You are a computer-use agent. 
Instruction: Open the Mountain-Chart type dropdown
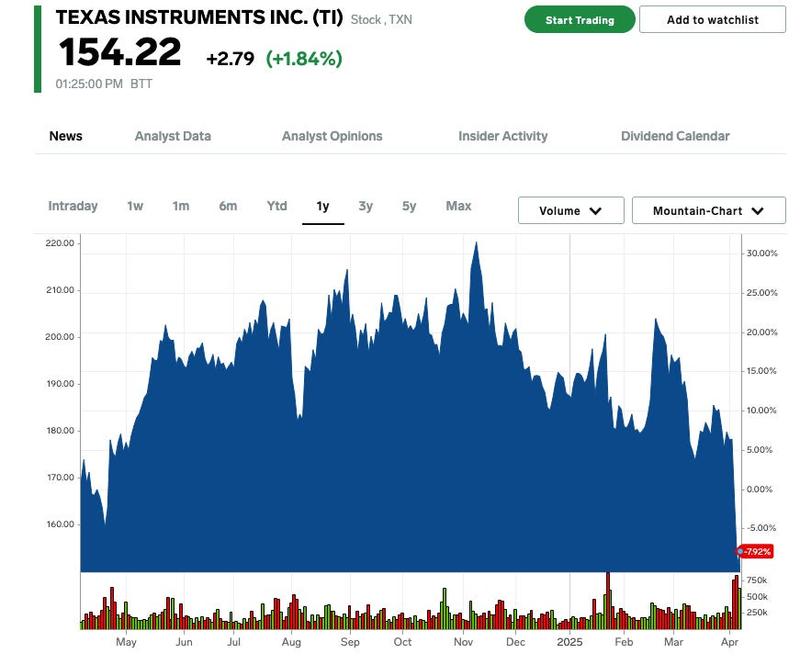coord(708,211)
